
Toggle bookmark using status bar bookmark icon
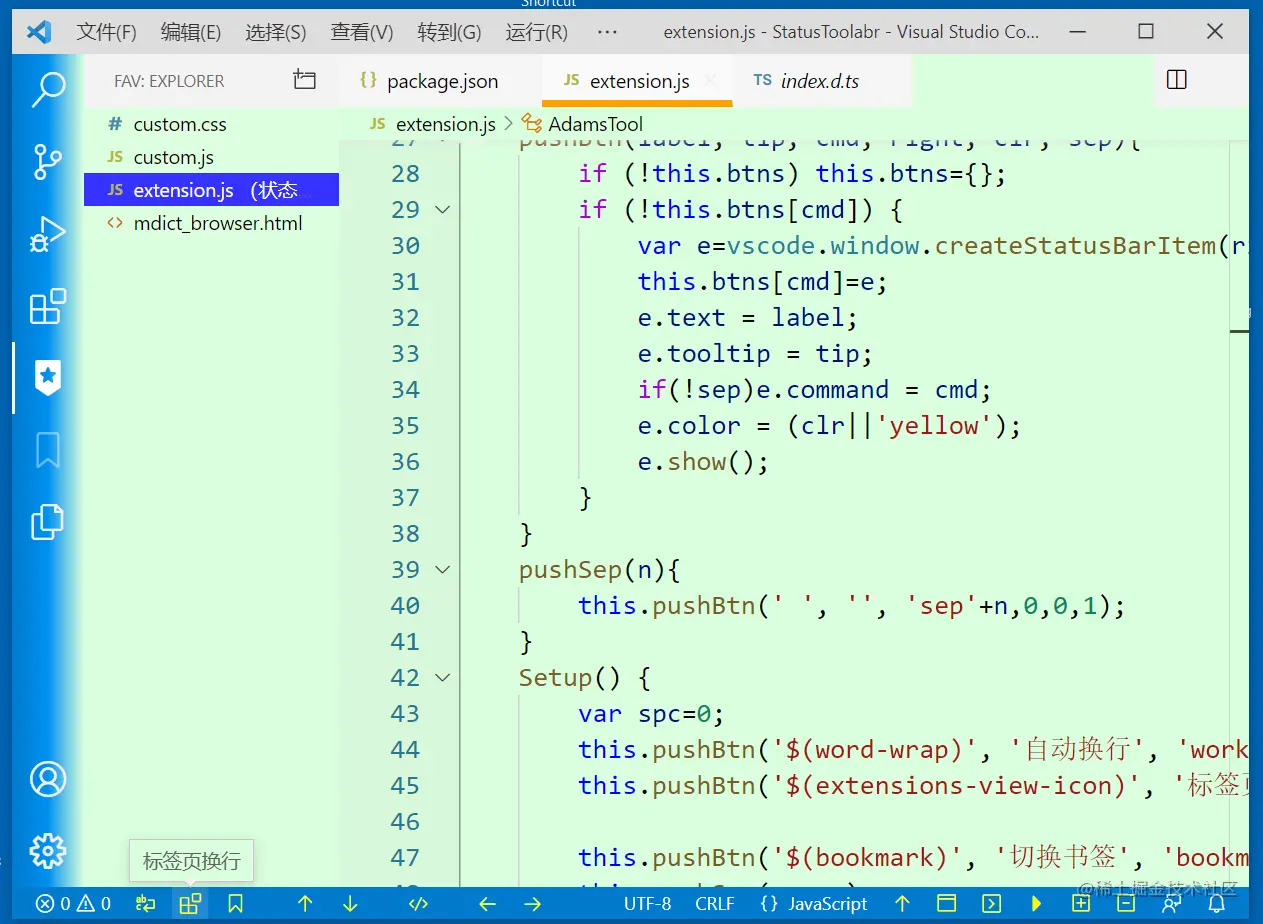235,904
